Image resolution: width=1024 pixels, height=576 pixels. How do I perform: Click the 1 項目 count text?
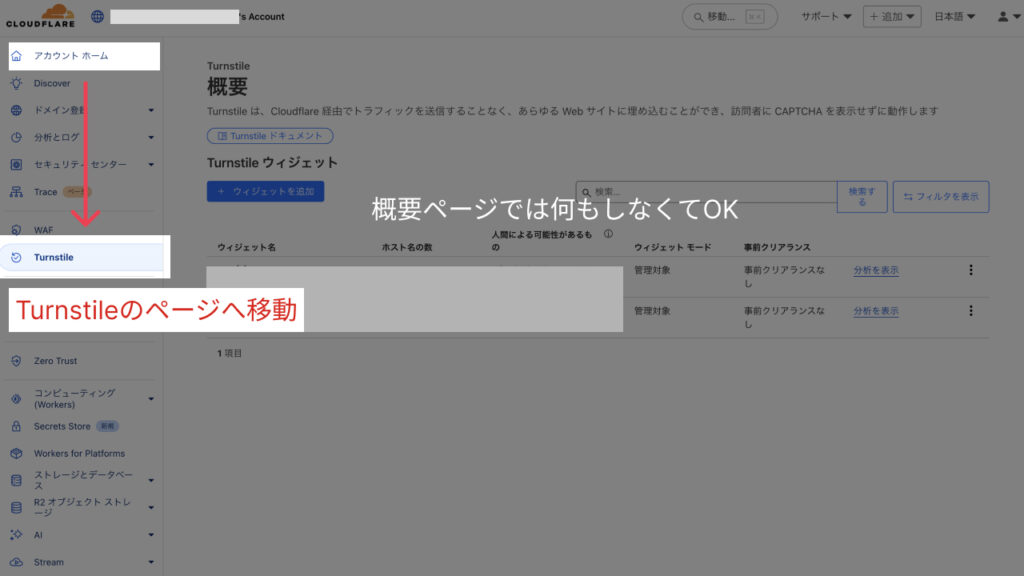229,353
